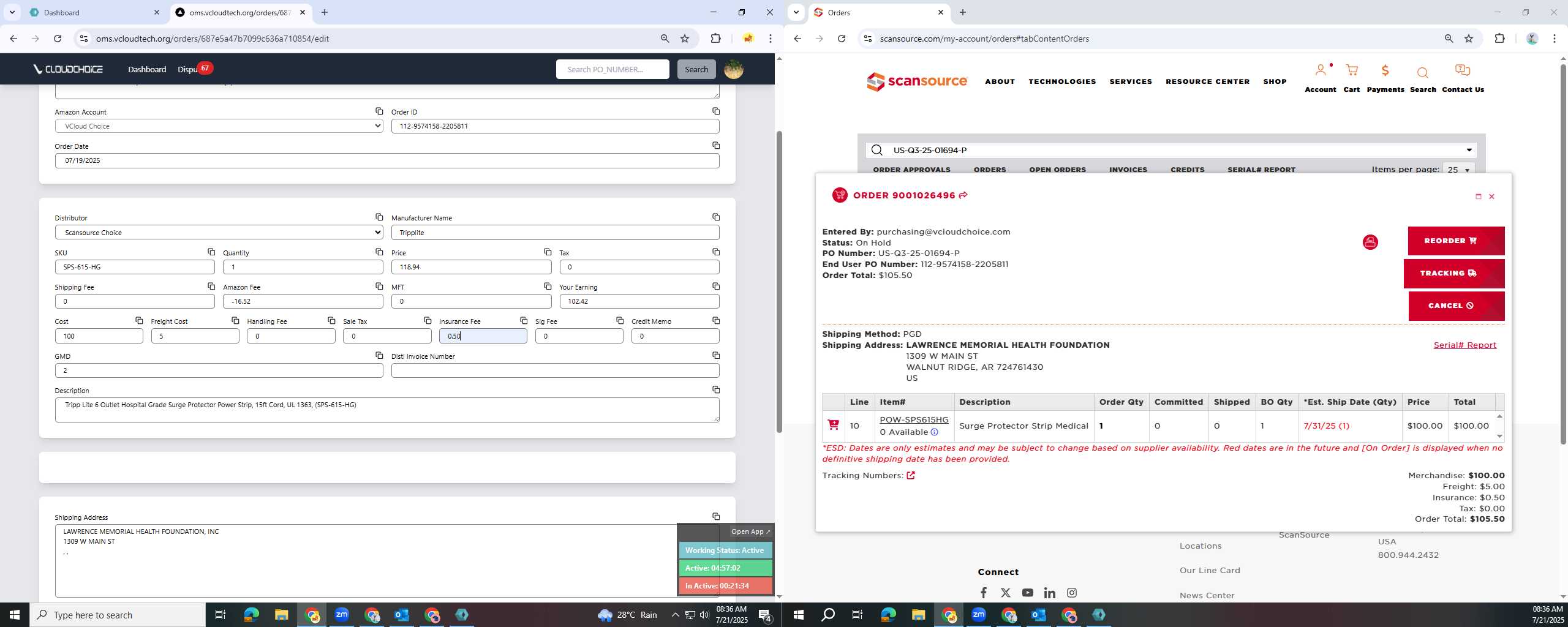
Task: Copy the Credit Memo value
Action: click(x=716, y=321)
